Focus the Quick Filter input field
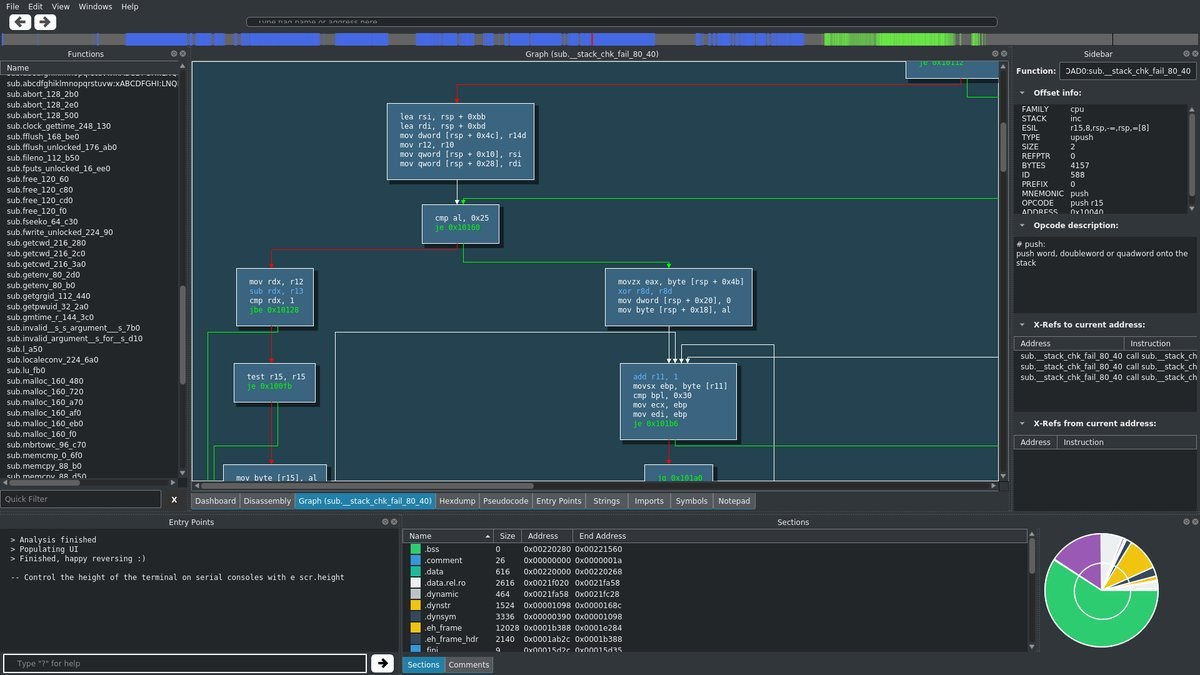The width and height of the screenshot is (1200, 675). tap(81, 499)
